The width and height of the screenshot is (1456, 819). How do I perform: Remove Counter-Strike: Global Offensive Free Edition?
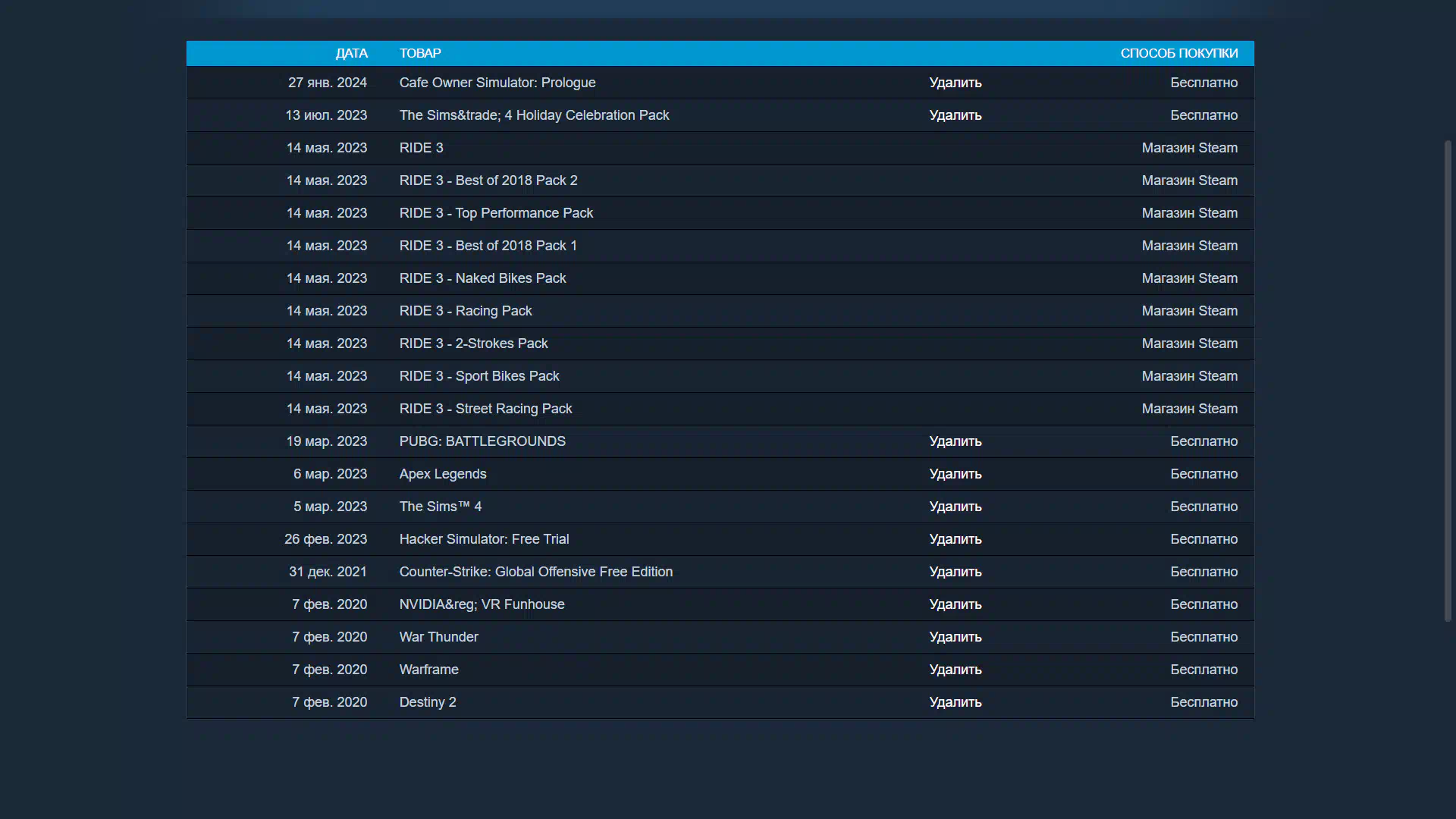tap(955, 572)
